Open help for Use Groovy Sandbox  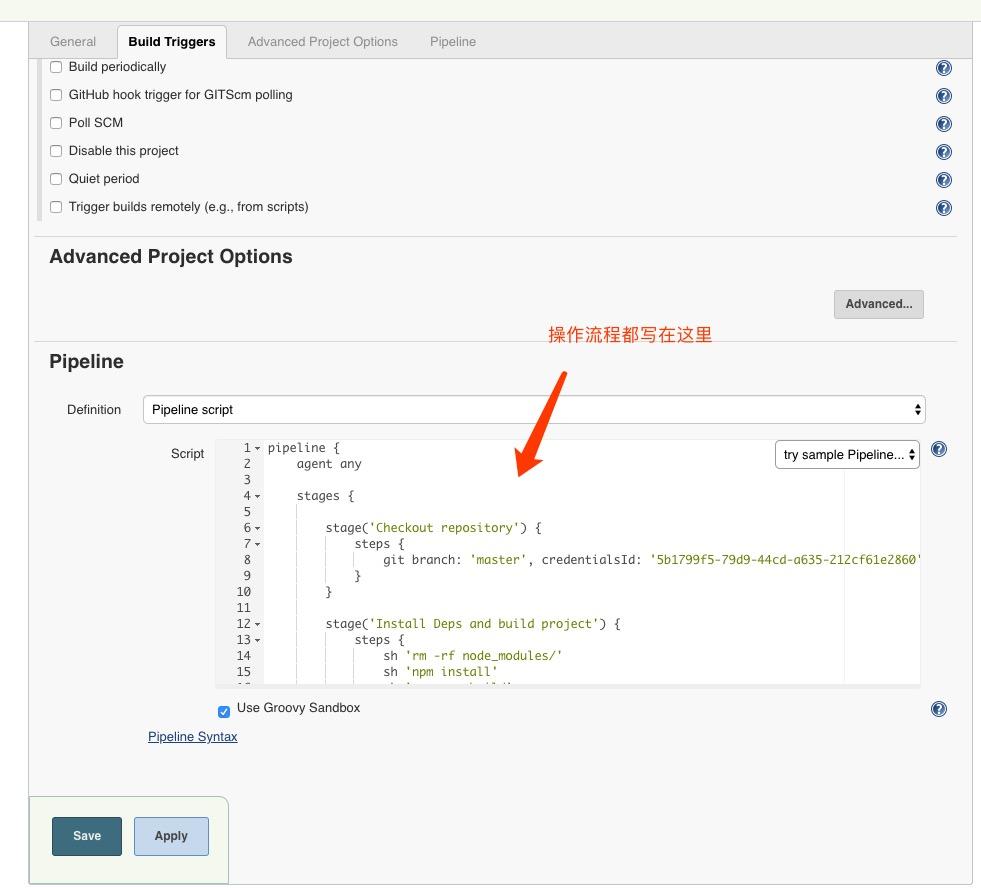[938, 708]
